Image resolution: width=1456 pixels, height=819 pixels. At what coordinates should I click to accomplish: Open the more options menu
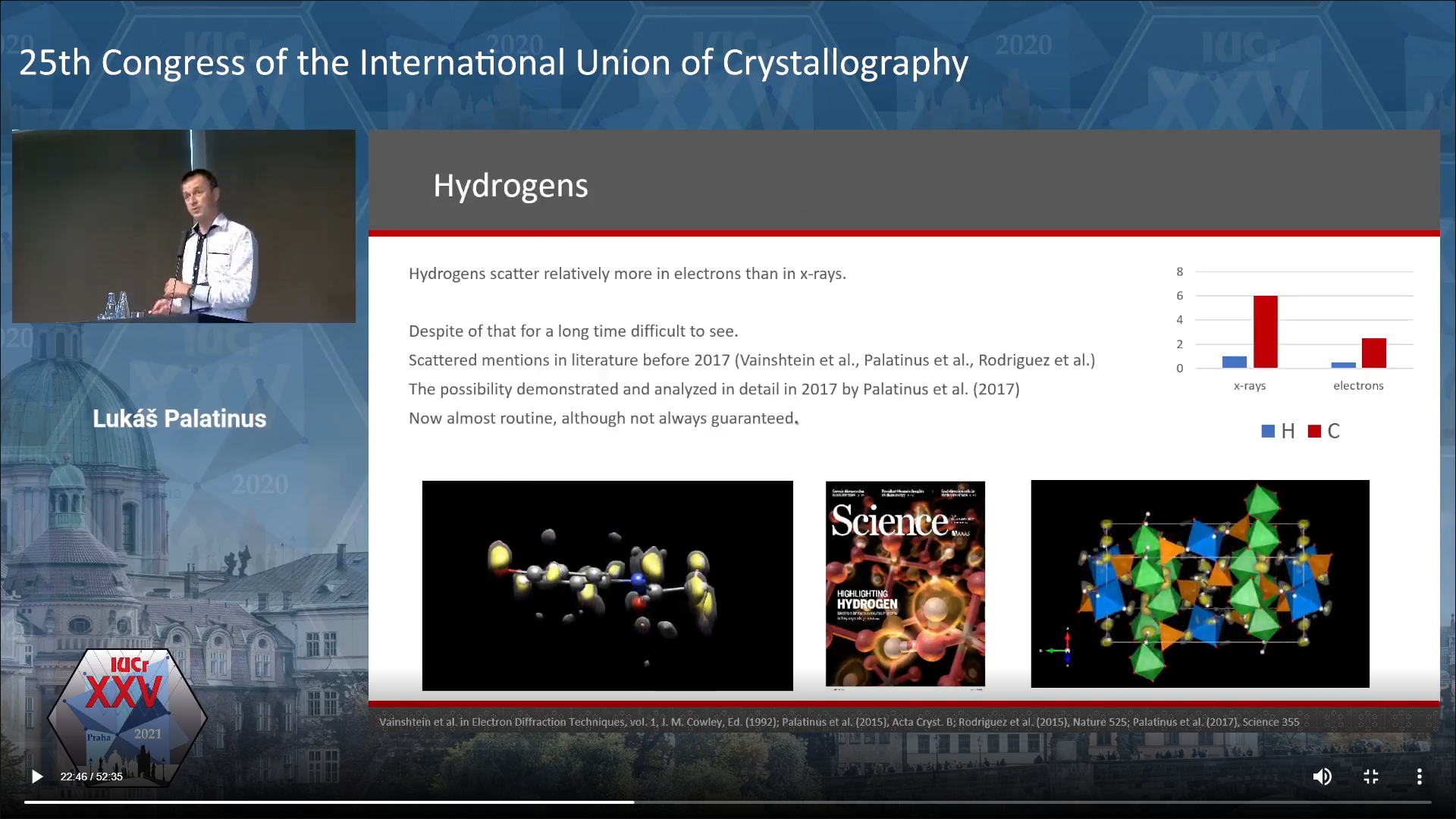tap(1420, 777)
